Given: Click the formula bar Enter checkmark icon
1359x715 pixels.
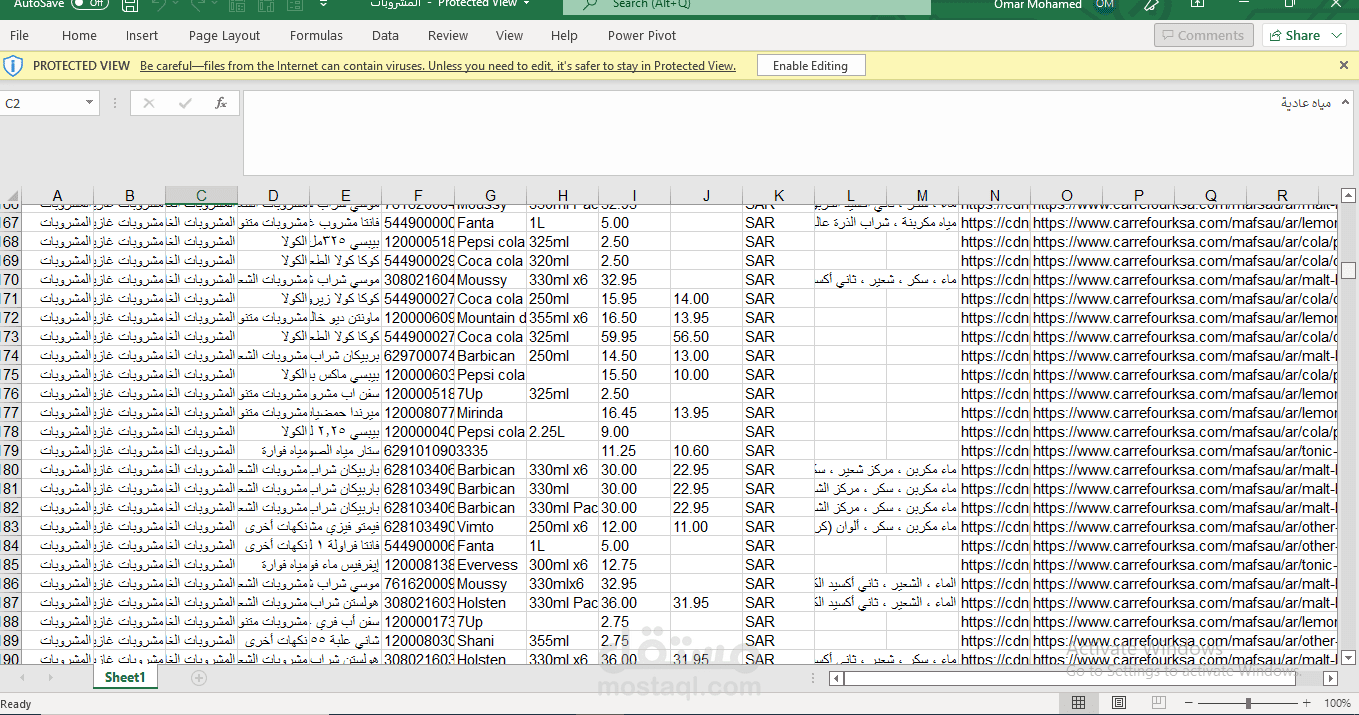Looking at the screenshot, I should click(184, 103).
